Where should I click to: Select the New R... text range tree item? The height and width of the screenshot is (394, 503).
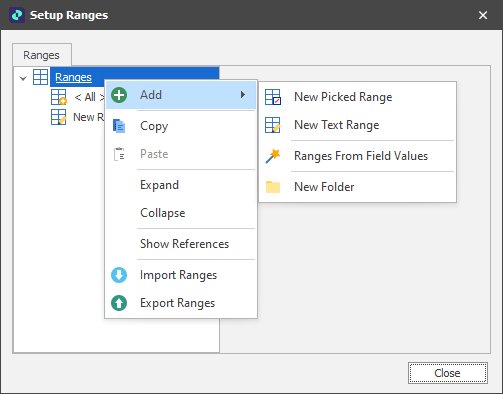pyautogui.click(x=78, y=117)
